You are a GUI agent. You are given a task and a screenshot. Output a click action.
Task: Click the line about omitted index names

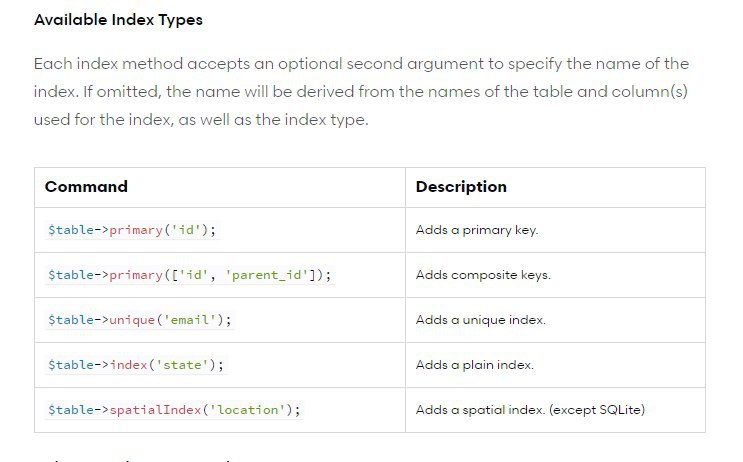(x=361, y=91)
